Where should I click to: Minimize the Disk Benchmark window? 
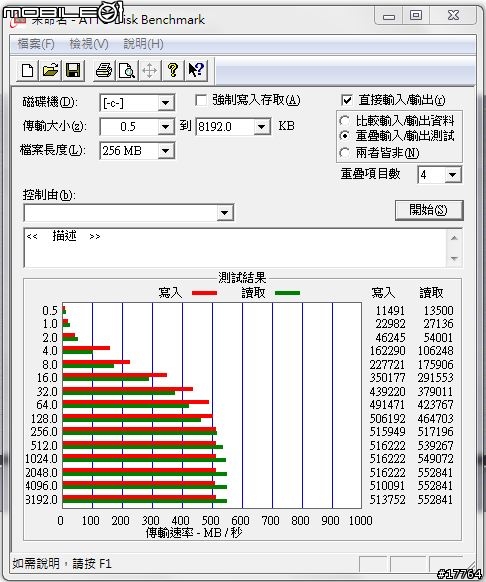[x=389, y=16]
